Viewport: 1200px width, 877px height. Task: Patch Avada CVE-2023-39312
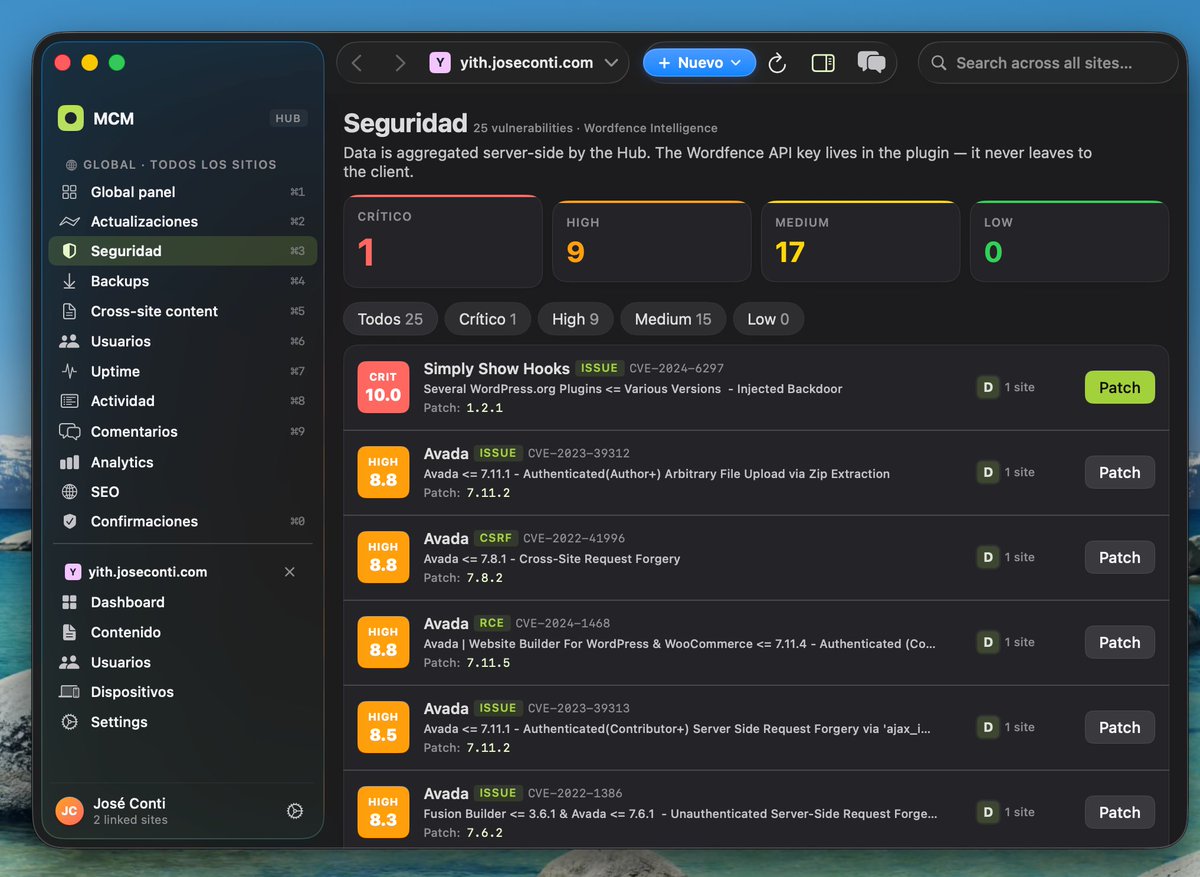click(1120, 473)
